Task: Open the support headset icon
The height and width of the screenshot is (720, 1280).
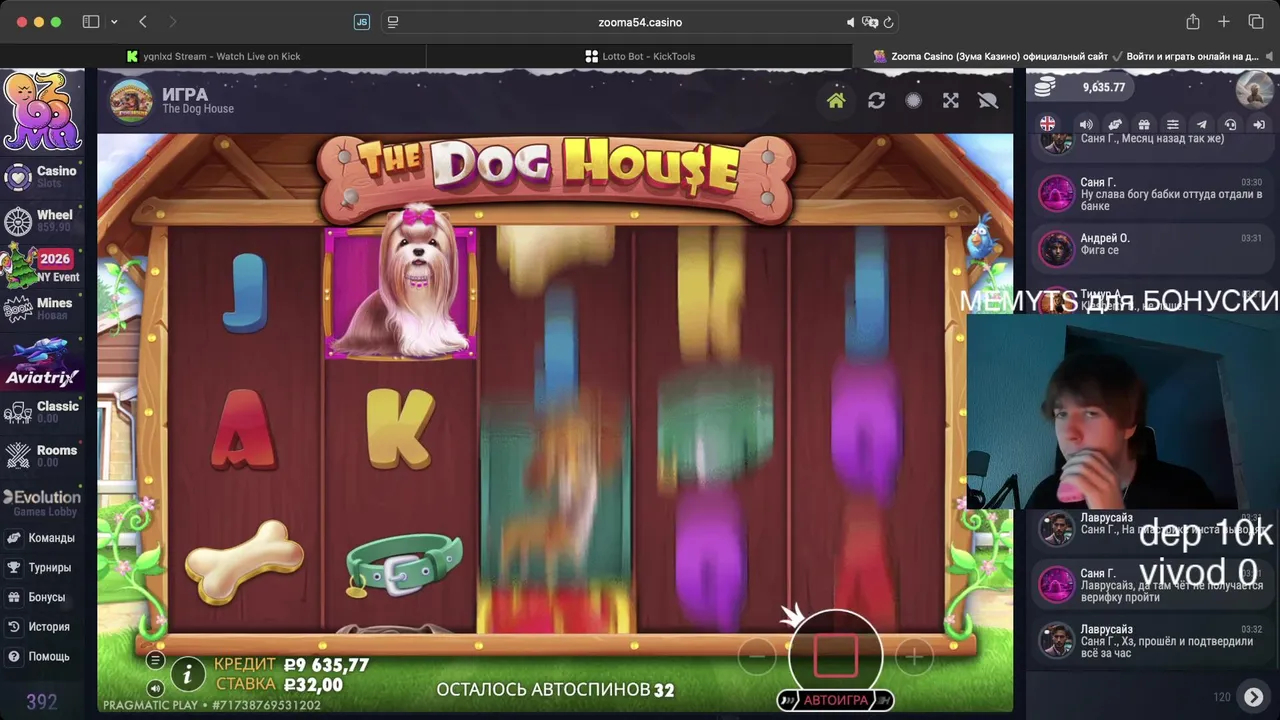Action: (1231, 124)
